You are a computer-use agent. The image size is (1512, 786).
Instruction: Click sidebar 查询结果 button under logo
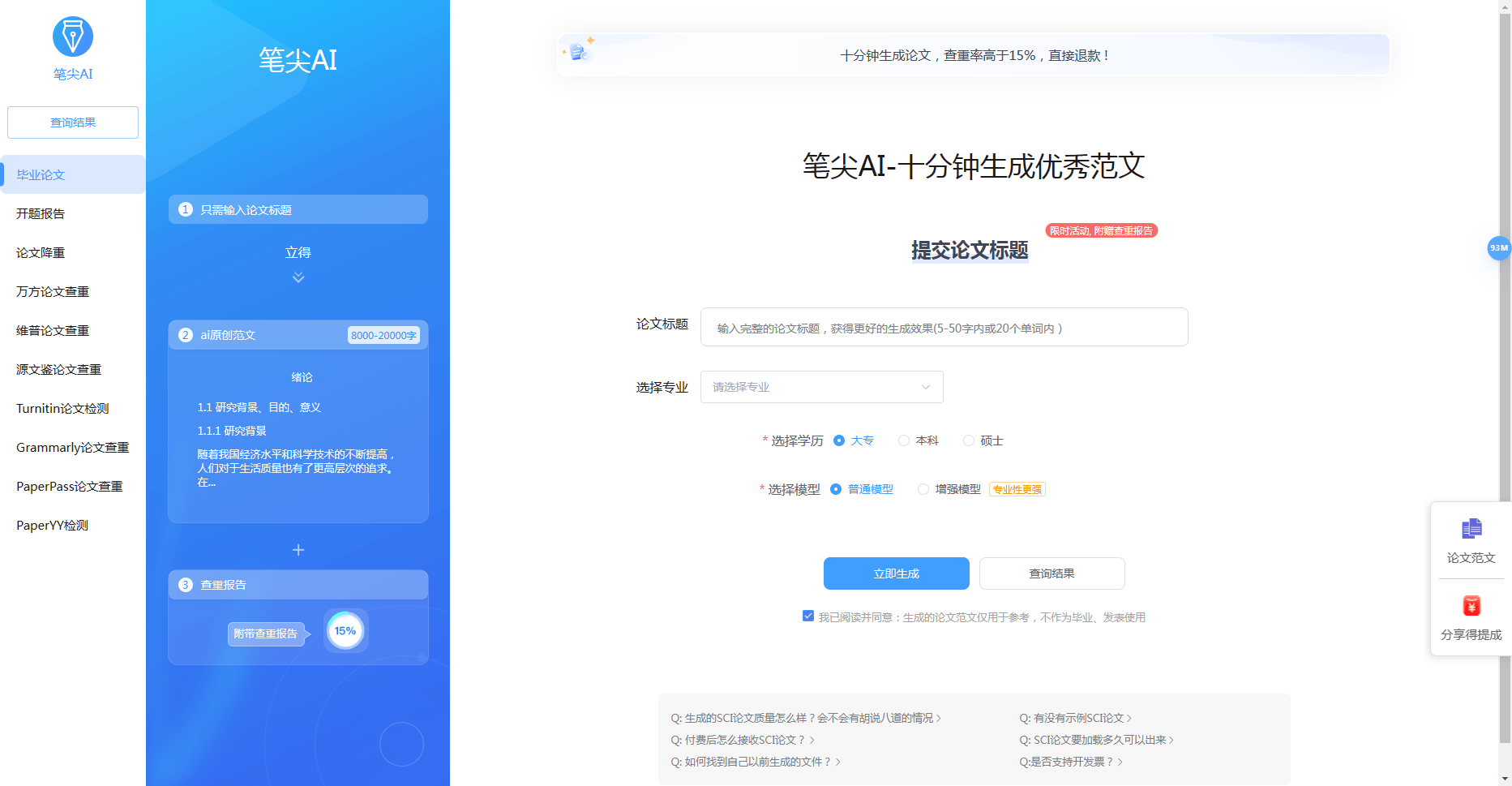73,122
